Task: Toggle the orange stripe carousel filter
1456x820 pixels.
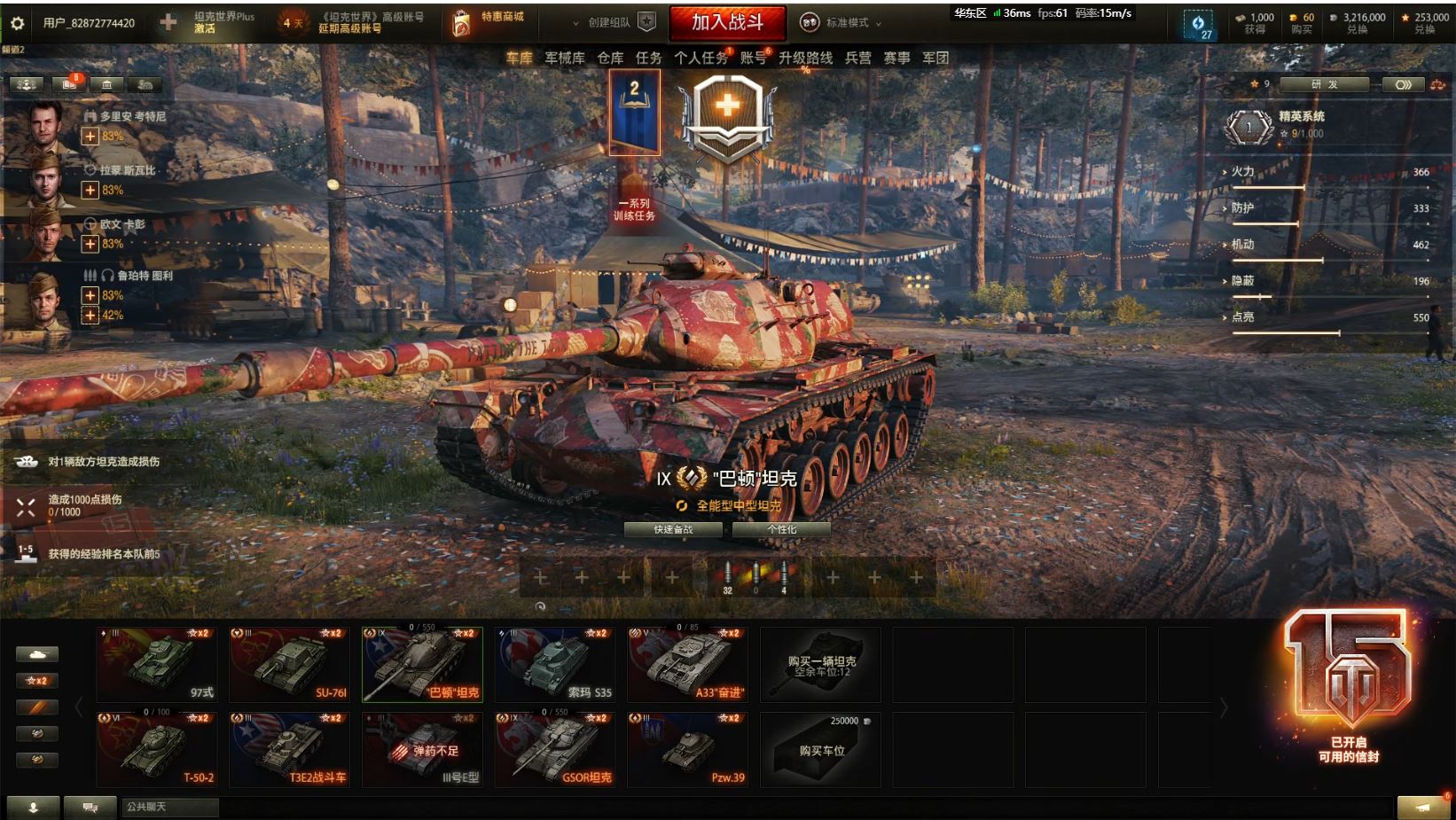Action: pyautogui.click(x=37, y=707)
